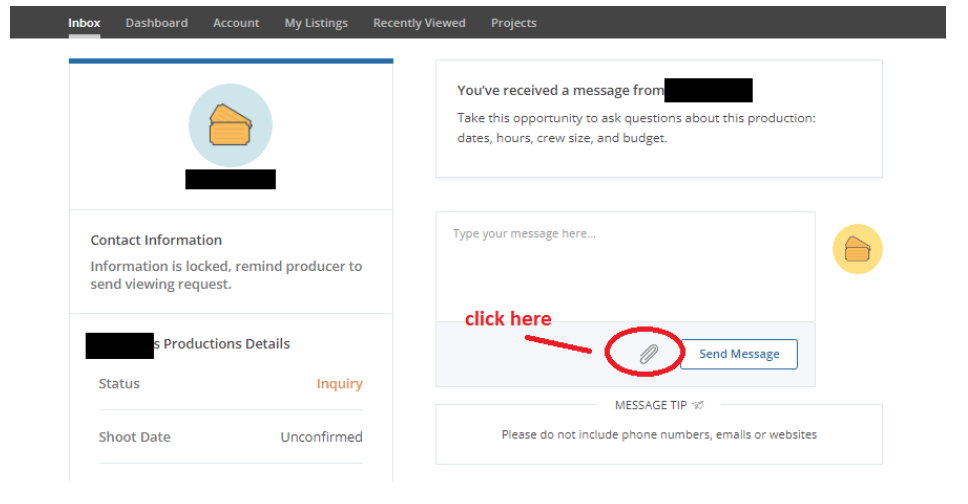Click the 'Take this opportunity to ask questions' text
This screenshot has height=504, width=968.
pos(636,128)
